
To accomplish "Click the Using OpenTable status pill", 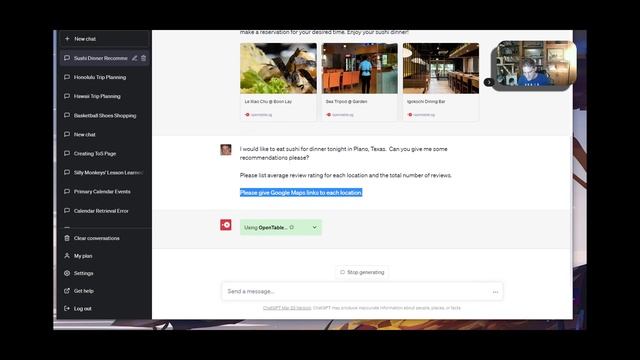I will [281, 227].
